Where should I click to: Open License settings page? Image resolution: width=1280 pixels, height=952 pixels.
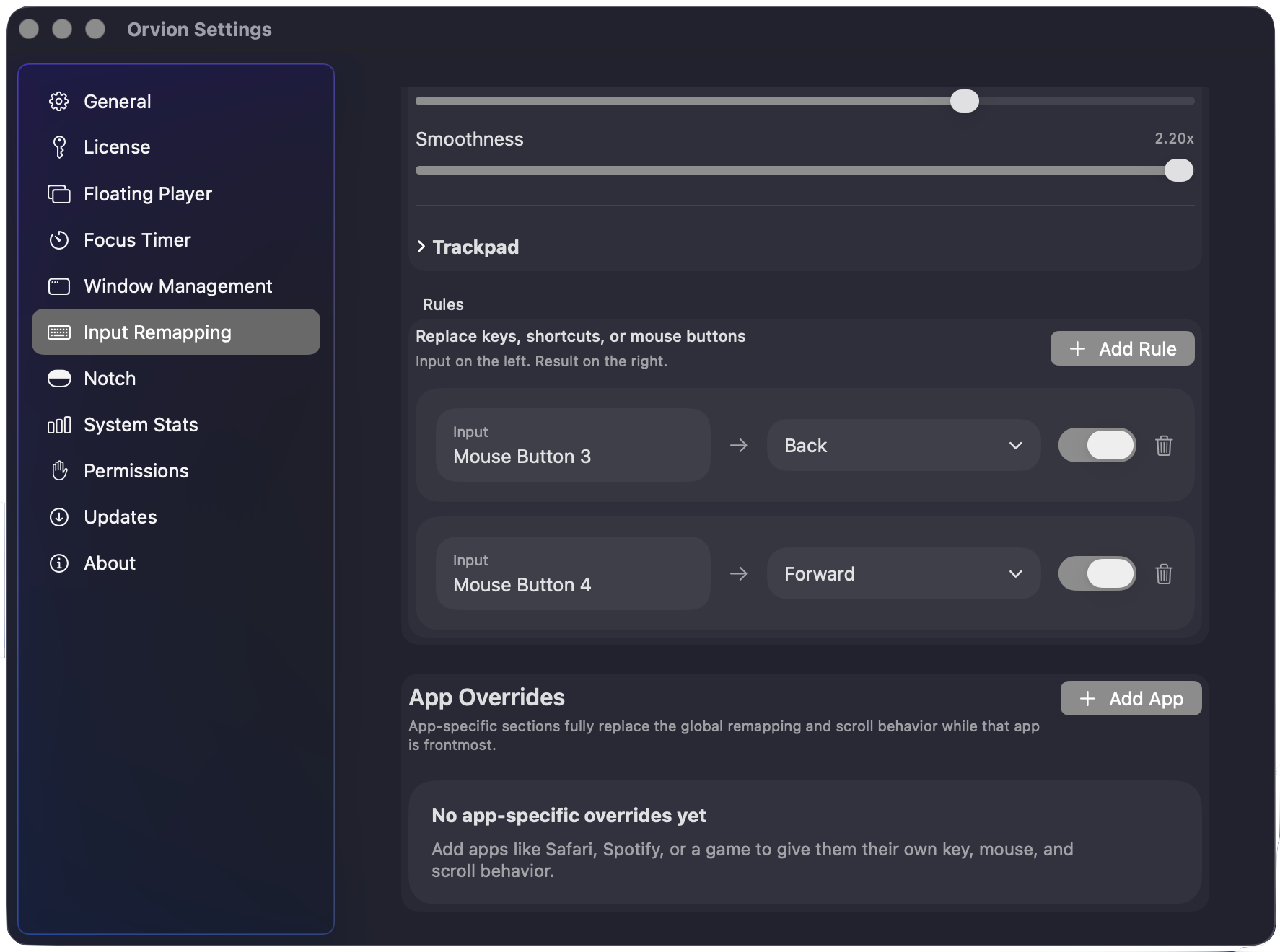pyautogui.click(x=176, y=147)
